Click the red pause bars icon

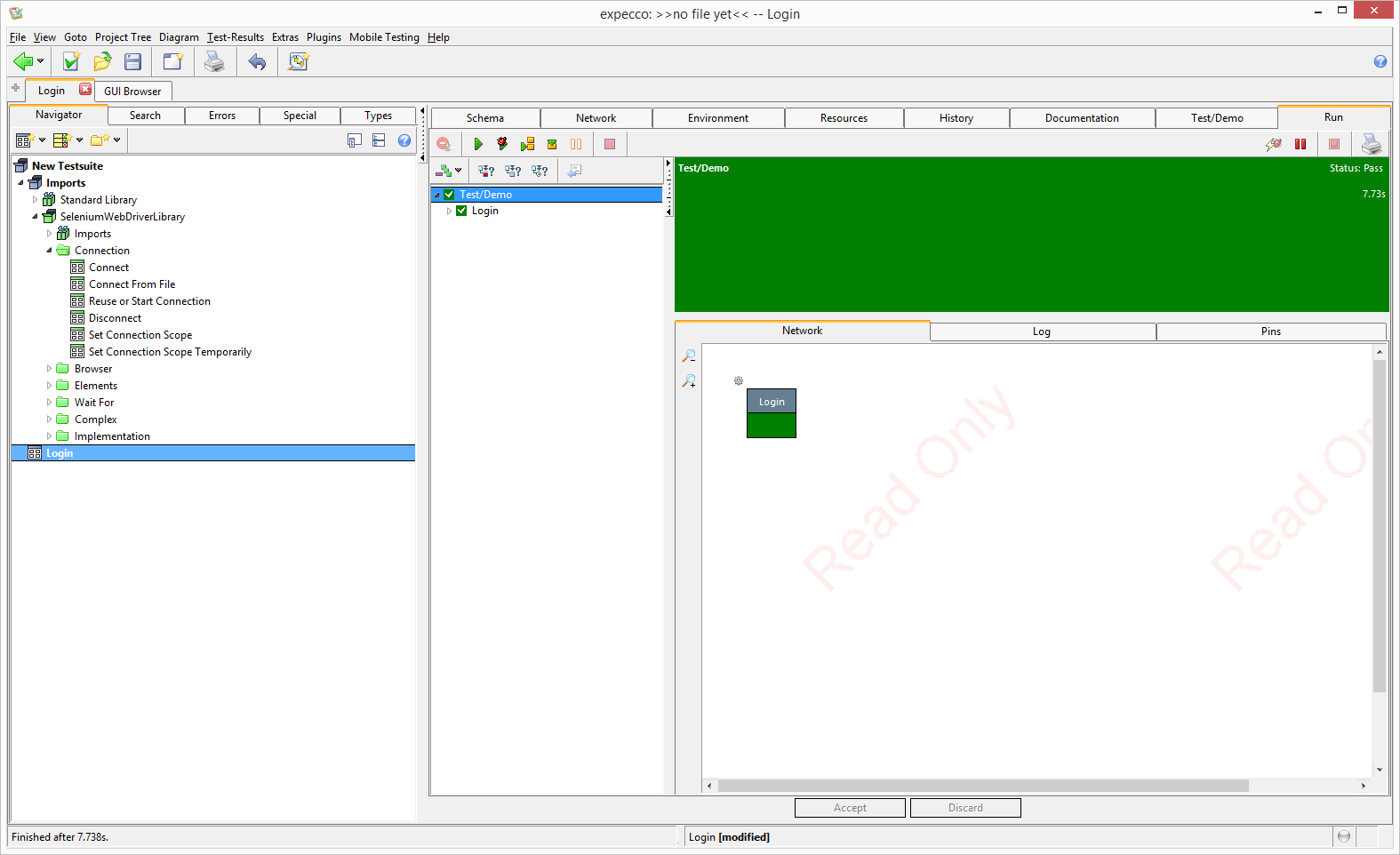pos(1300,144)
